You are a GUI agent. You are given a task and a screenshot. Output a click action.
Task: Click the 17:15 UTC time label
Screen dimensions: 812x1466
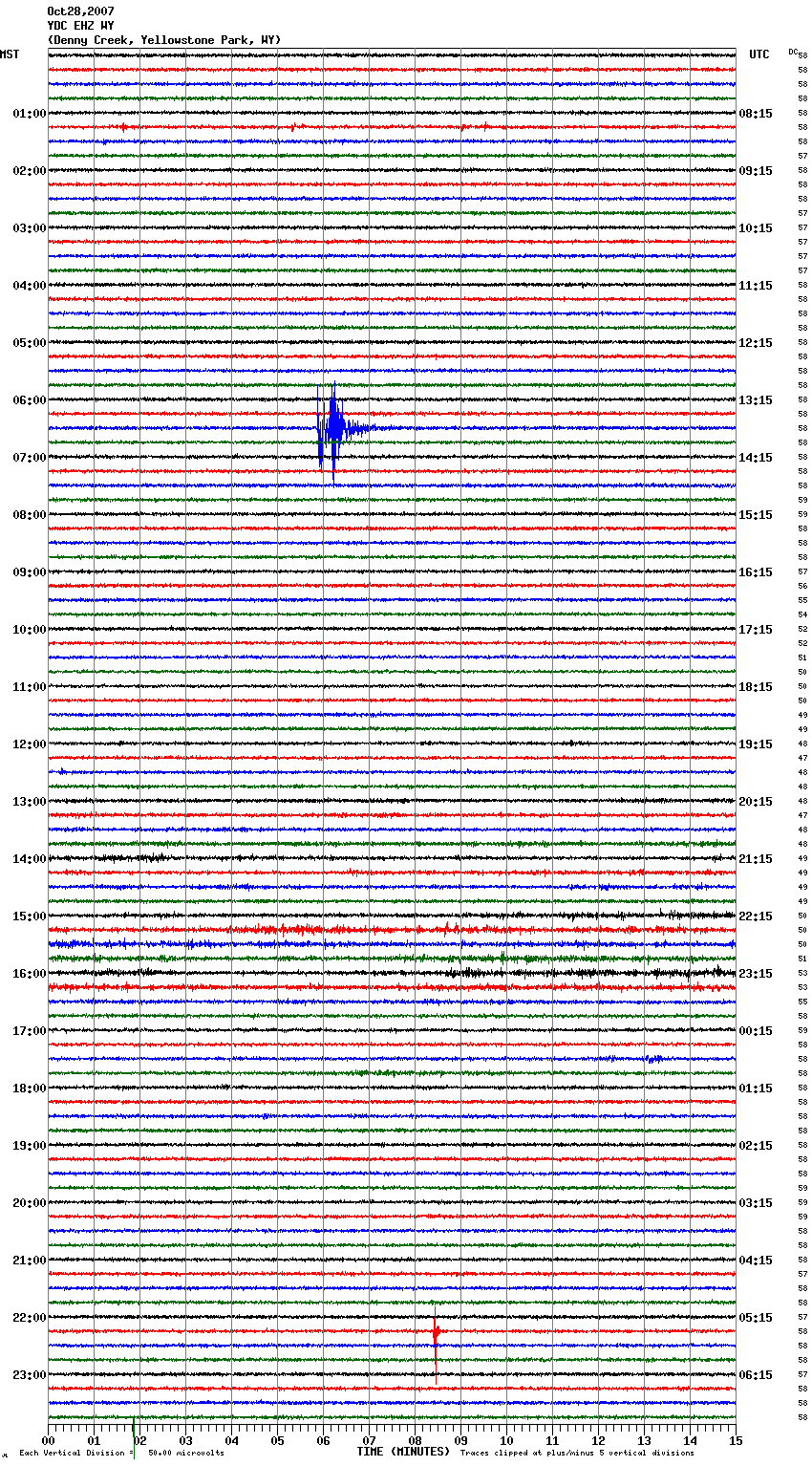point(756,630)
